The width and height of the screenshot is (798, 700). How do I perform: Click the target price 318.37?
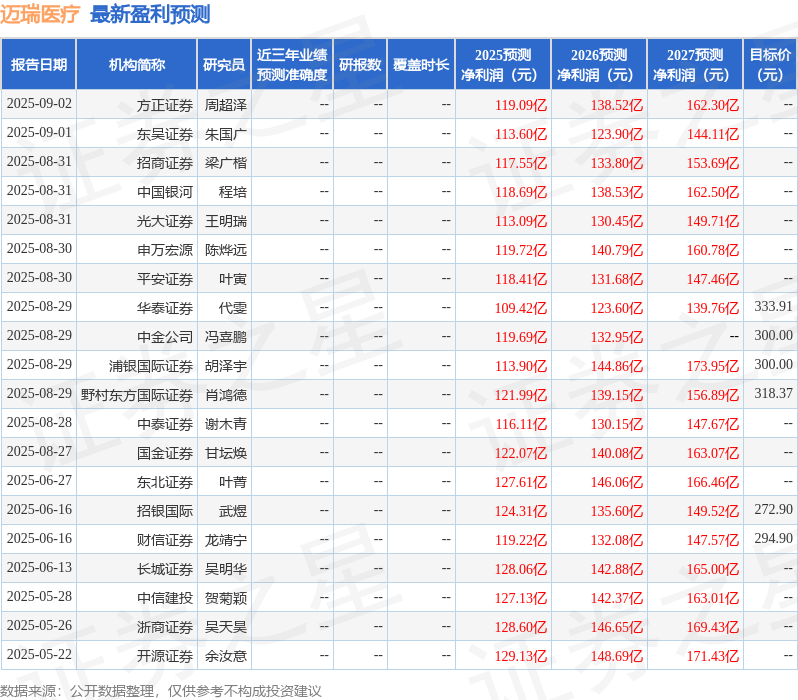coord(774,394)
